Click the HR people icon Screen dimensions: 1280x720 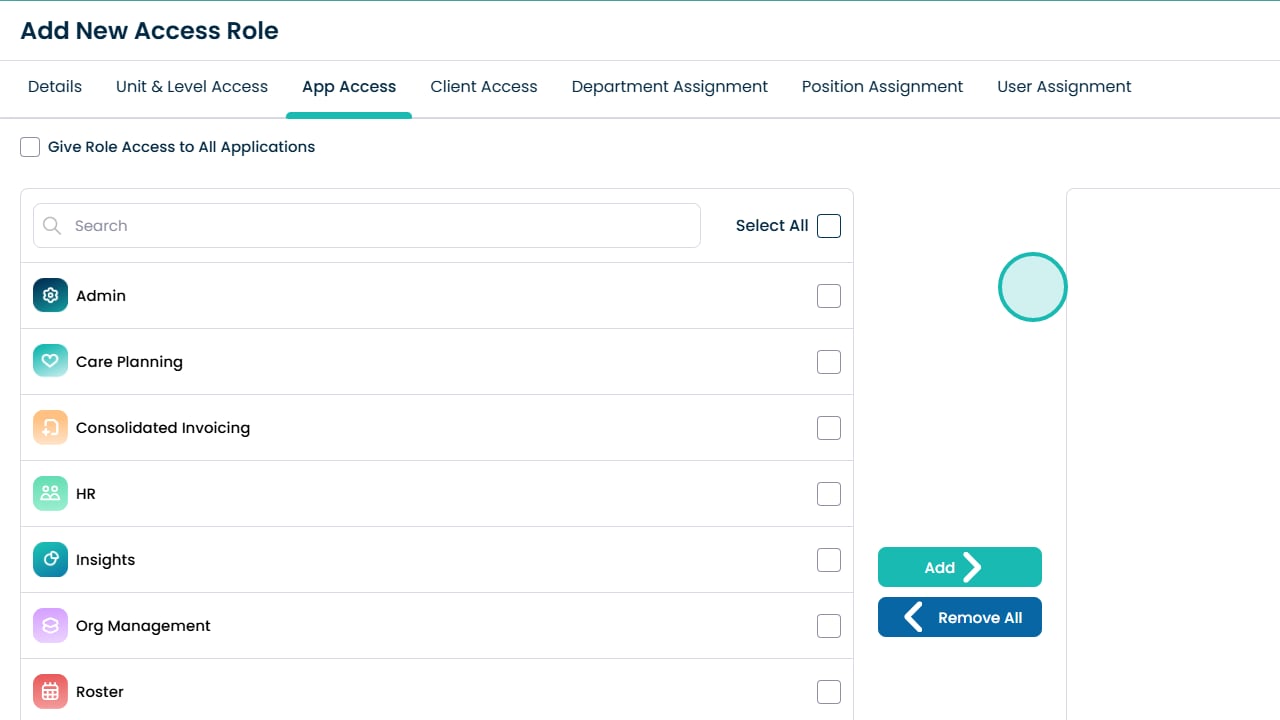click(x=50, y=494)
